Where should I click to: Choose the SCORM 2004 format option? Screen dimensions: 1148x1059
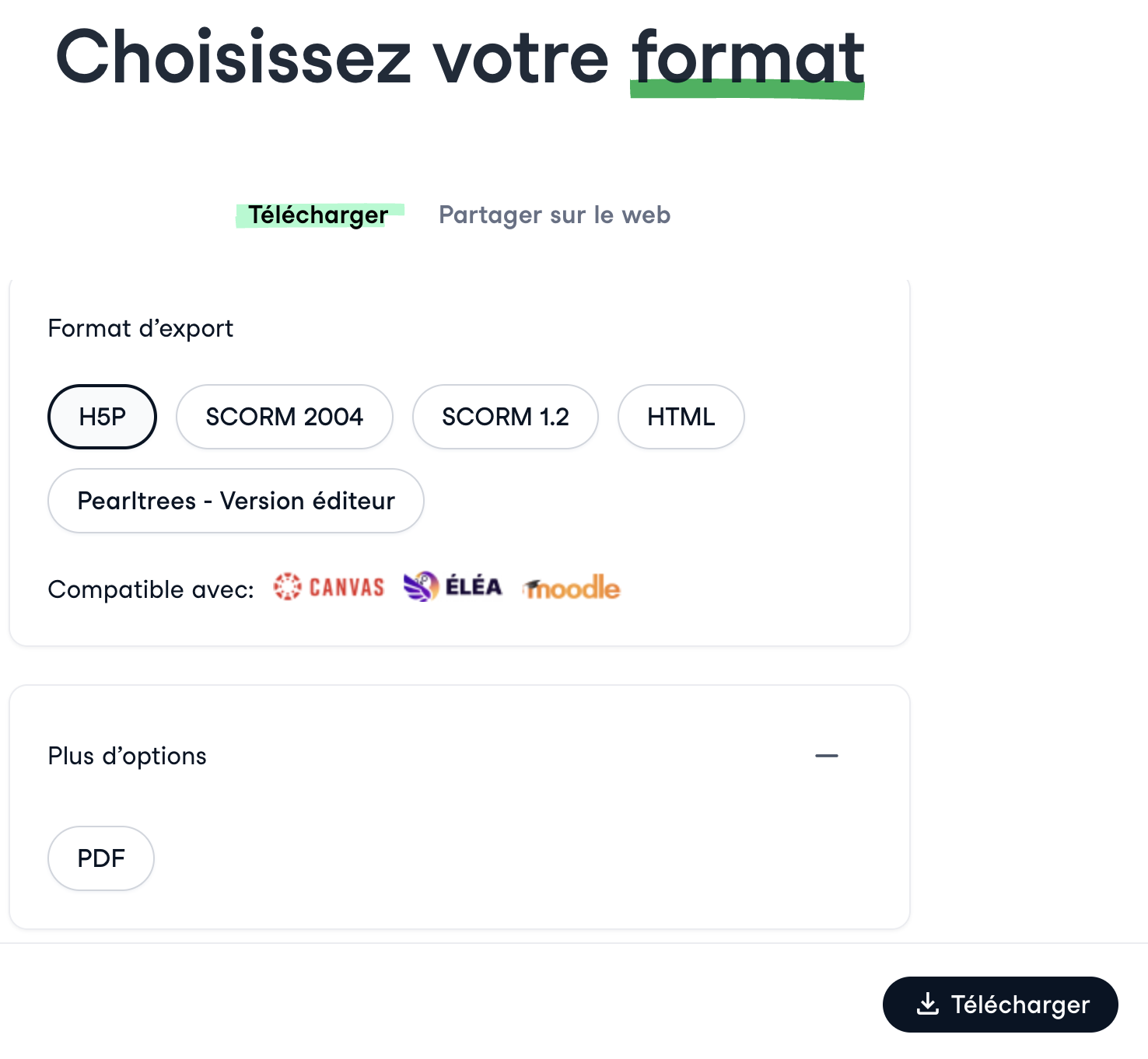284,417
